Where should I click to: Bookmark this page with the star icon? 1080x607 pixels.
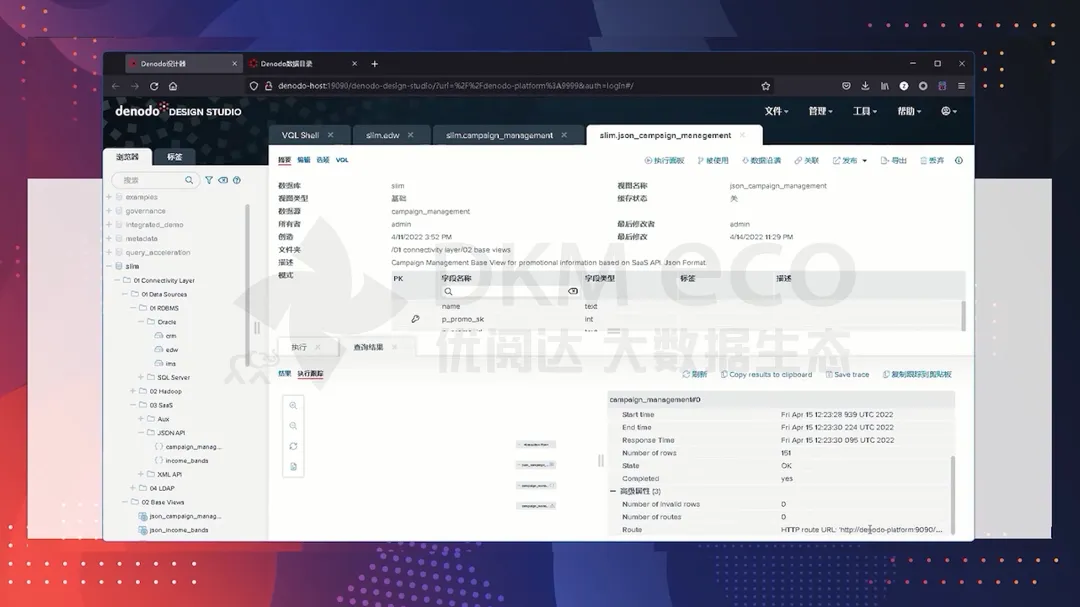click(766, 86)
